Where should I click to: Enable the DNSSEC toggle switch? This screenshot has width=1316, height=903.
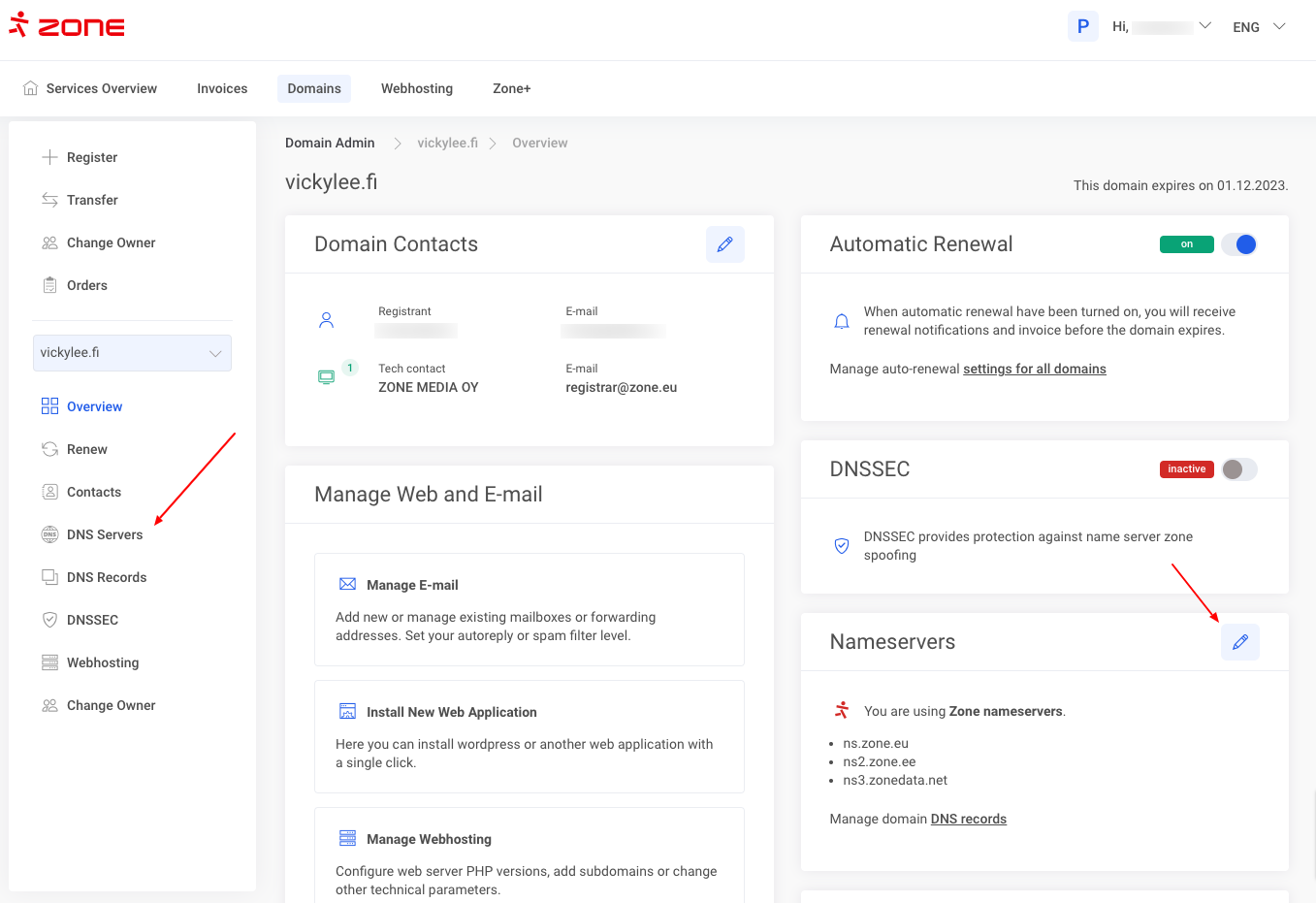[1239, 469]
